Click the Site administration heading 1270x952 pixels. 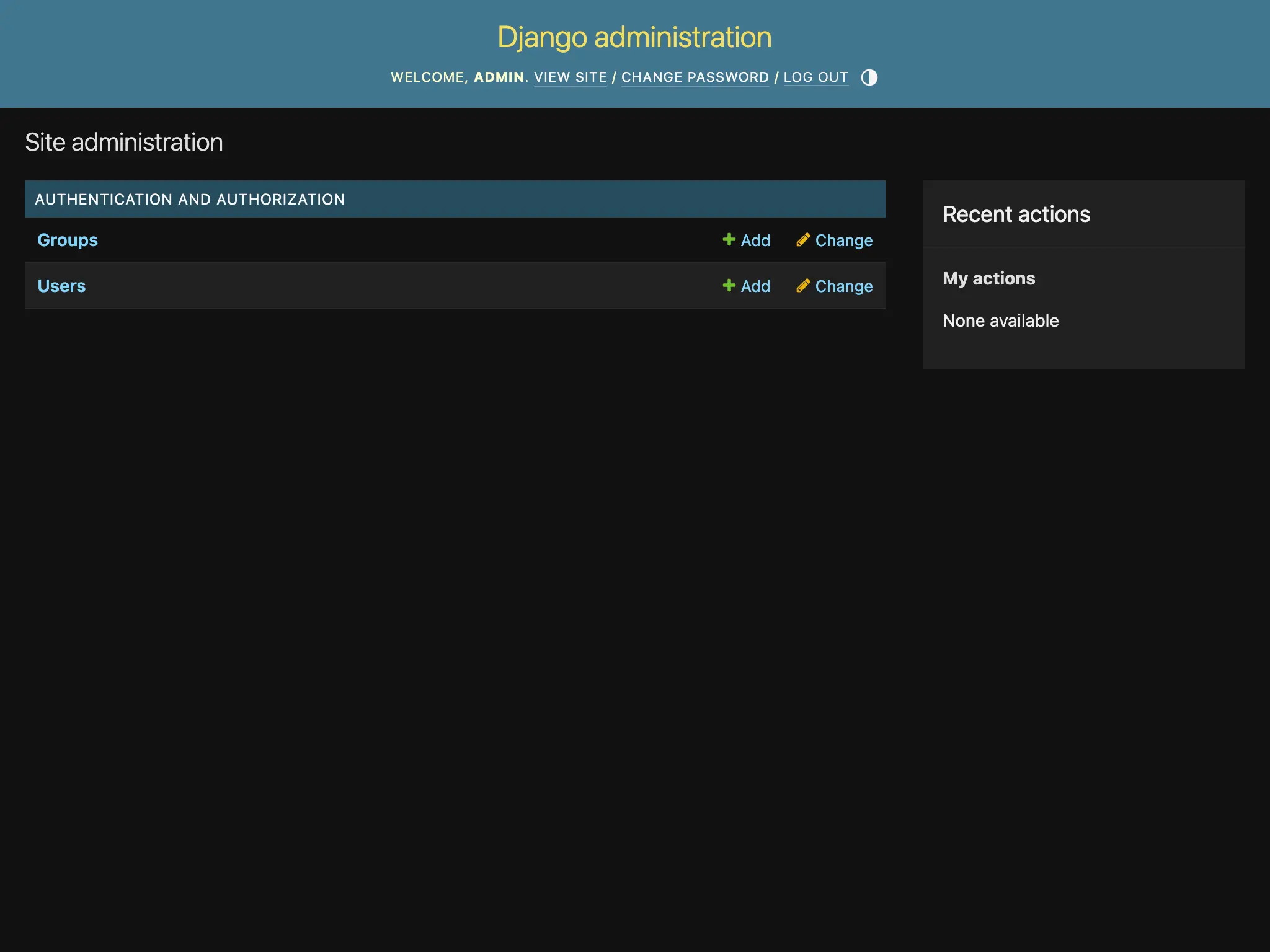[124, 141]
